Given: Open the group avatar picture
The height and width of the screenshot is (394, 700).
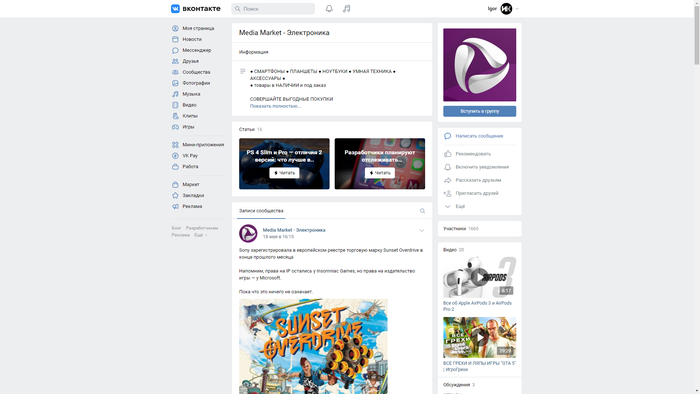Looking at the screenshot, I should (x=479, y=65).
